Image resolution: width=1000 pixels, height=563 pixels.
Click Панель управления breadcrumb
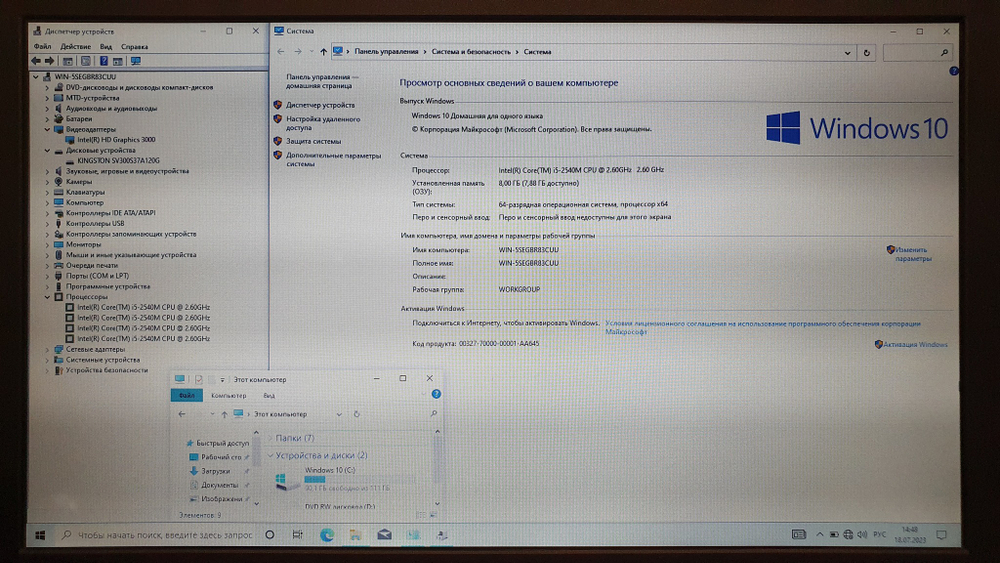pyautogui.click(x=386, y=52)
